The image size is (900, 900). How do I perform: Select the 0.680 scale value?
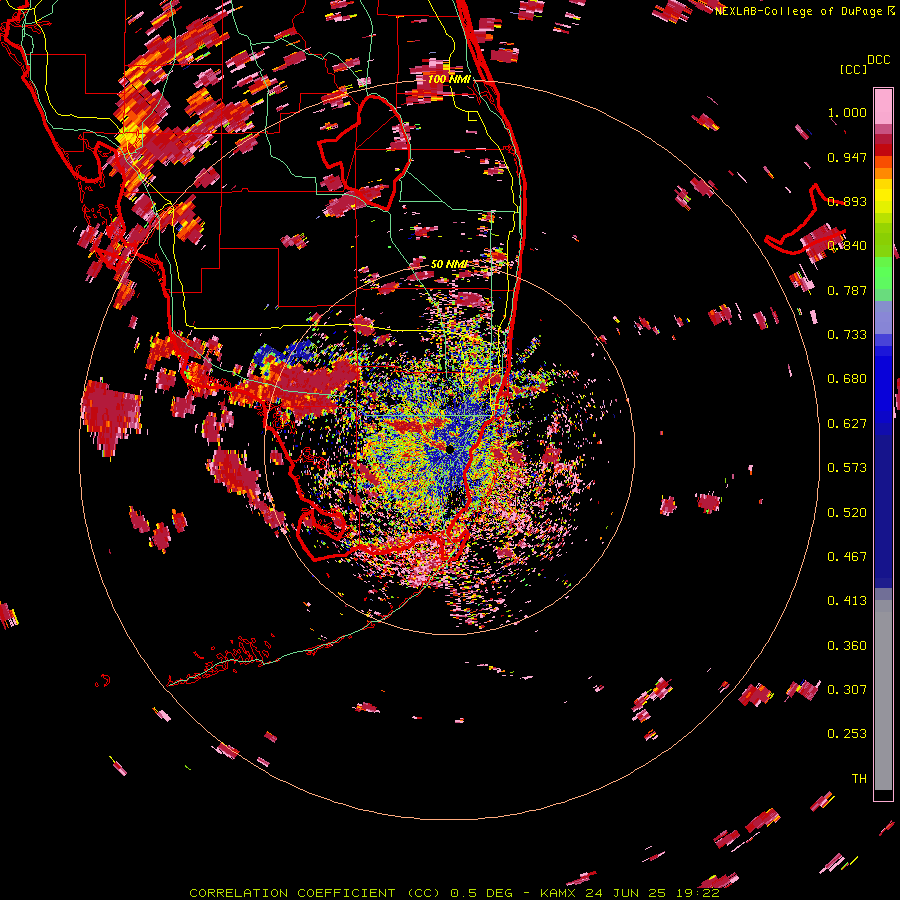847,379
